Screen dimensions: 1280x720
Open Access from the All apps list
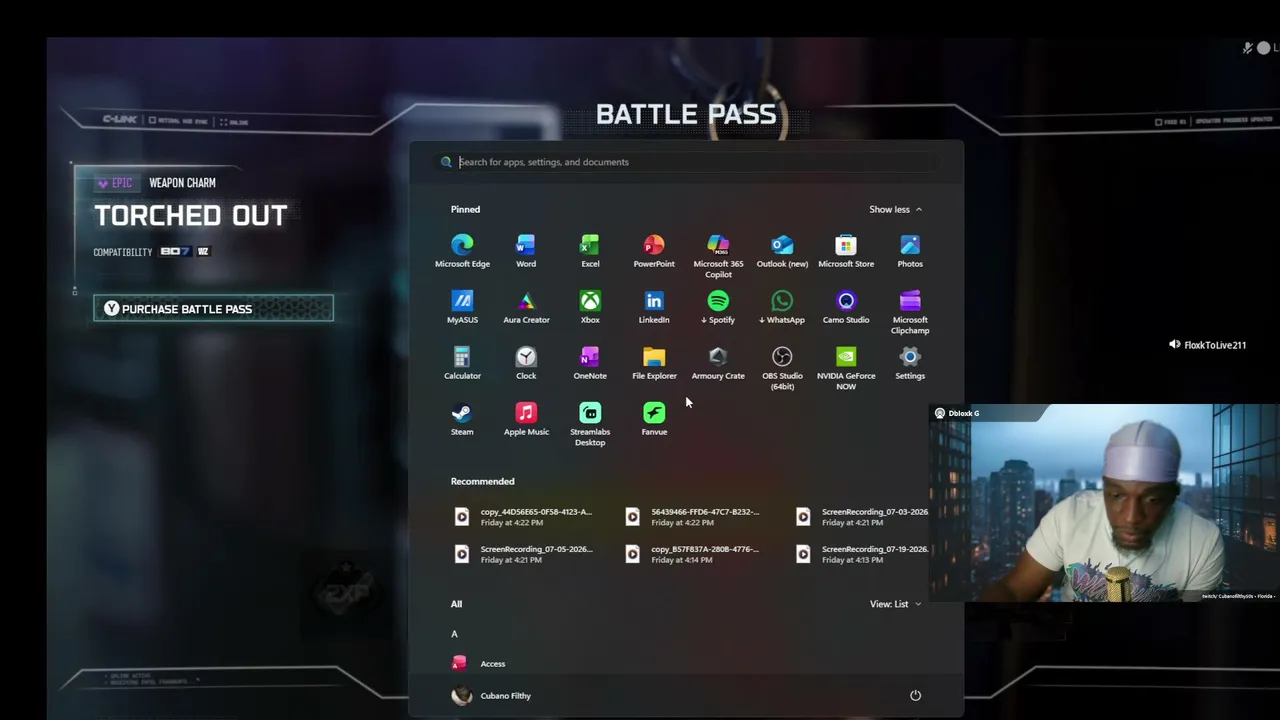point(479,663)
